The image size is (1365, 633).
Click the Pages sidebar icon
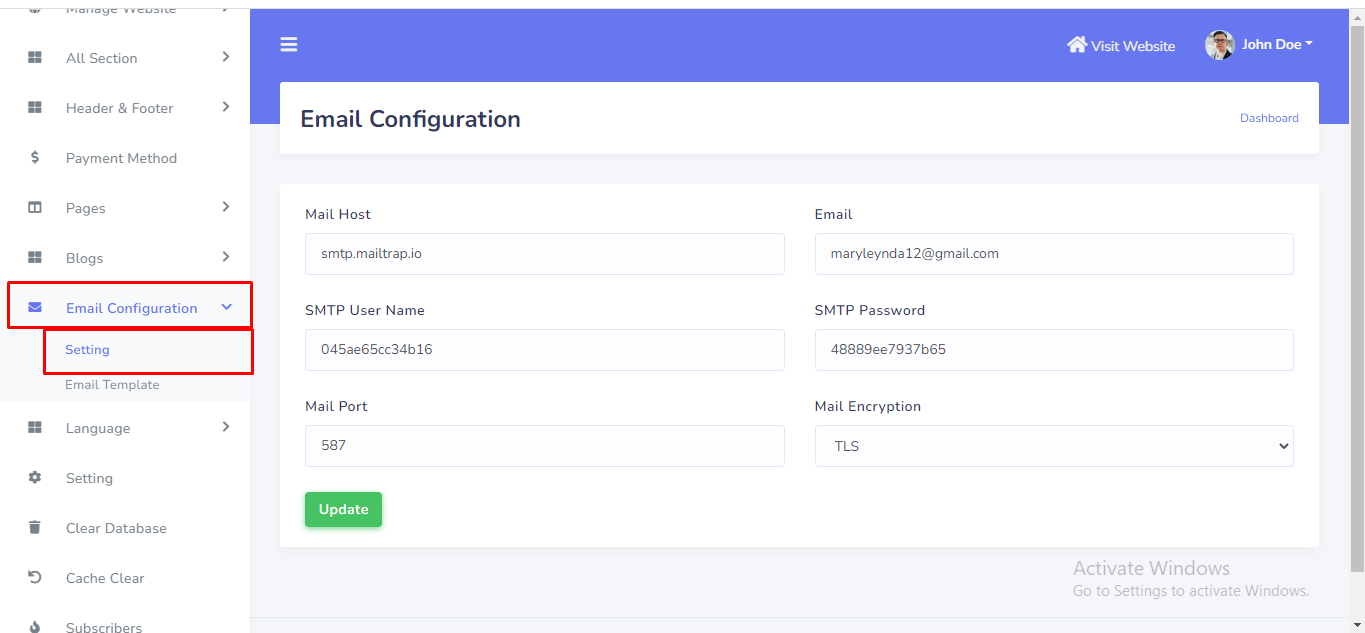pos(35,208)
